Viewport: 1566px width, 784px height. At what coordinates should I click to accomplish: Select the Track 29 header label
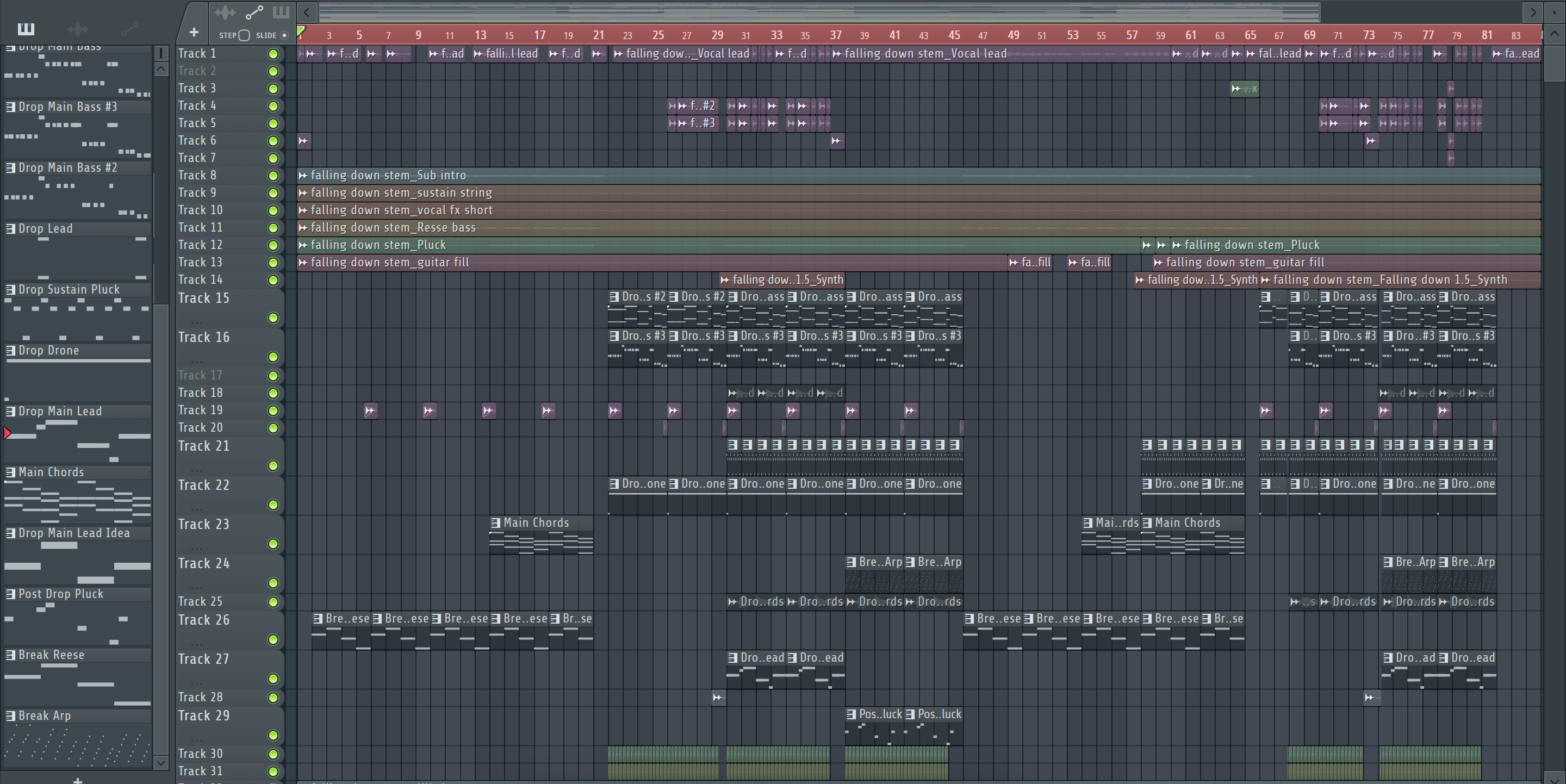204,716
